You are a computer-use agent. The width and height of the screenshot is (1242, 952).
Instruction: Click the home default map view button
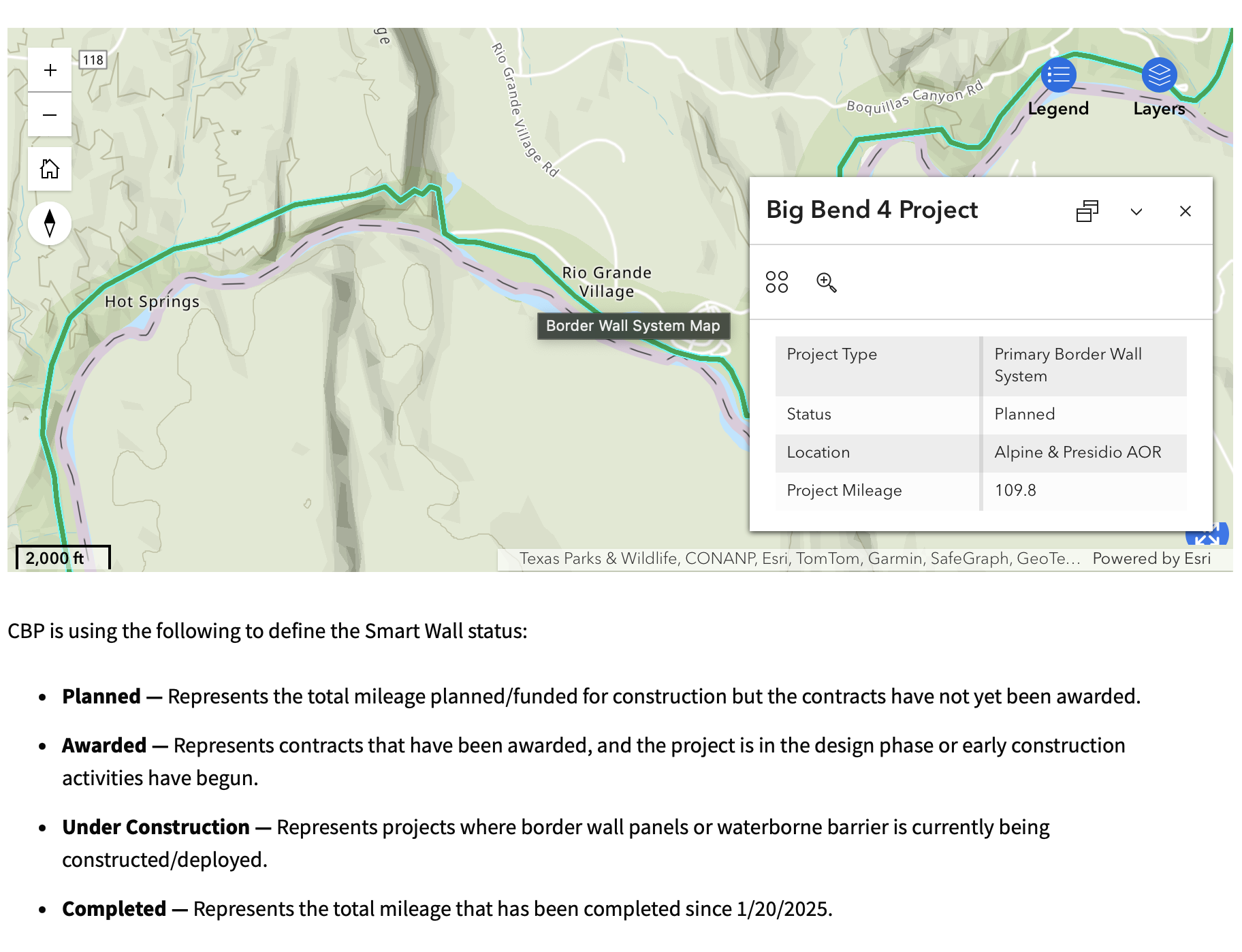[x=50, y=168]
